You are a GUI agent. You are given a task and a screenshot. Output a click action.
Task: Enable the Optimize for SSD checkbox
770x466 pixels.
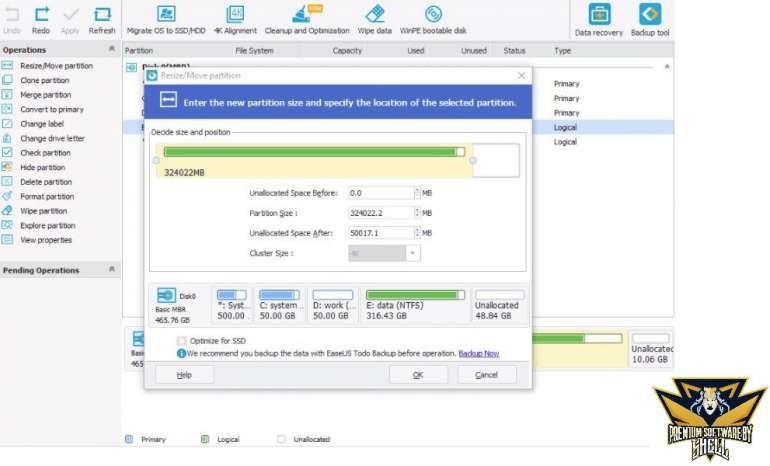[x=181, y=341]
